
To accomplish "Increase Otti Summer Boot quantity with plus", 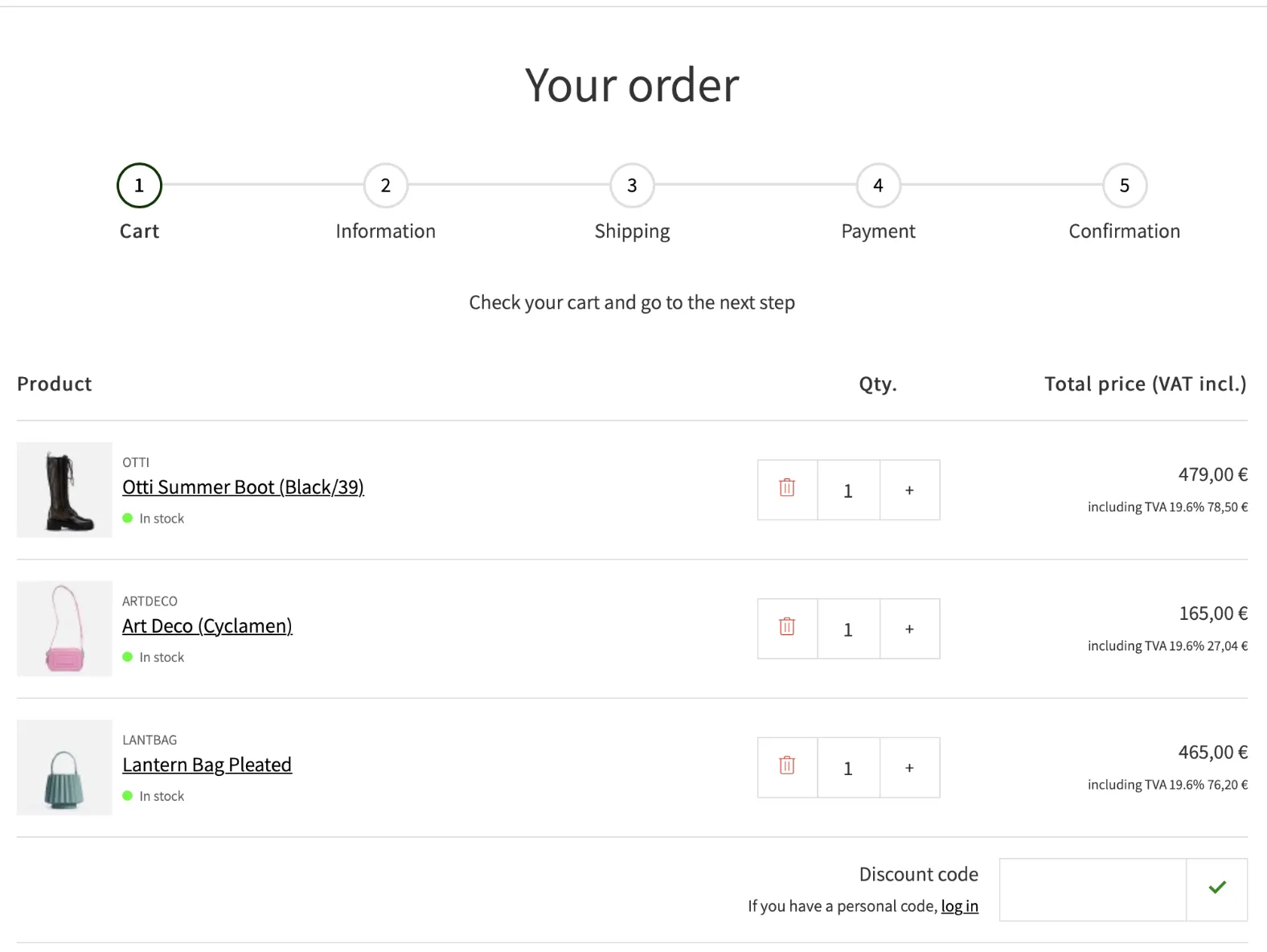I will pyautogui.click(x=909, y=490).
